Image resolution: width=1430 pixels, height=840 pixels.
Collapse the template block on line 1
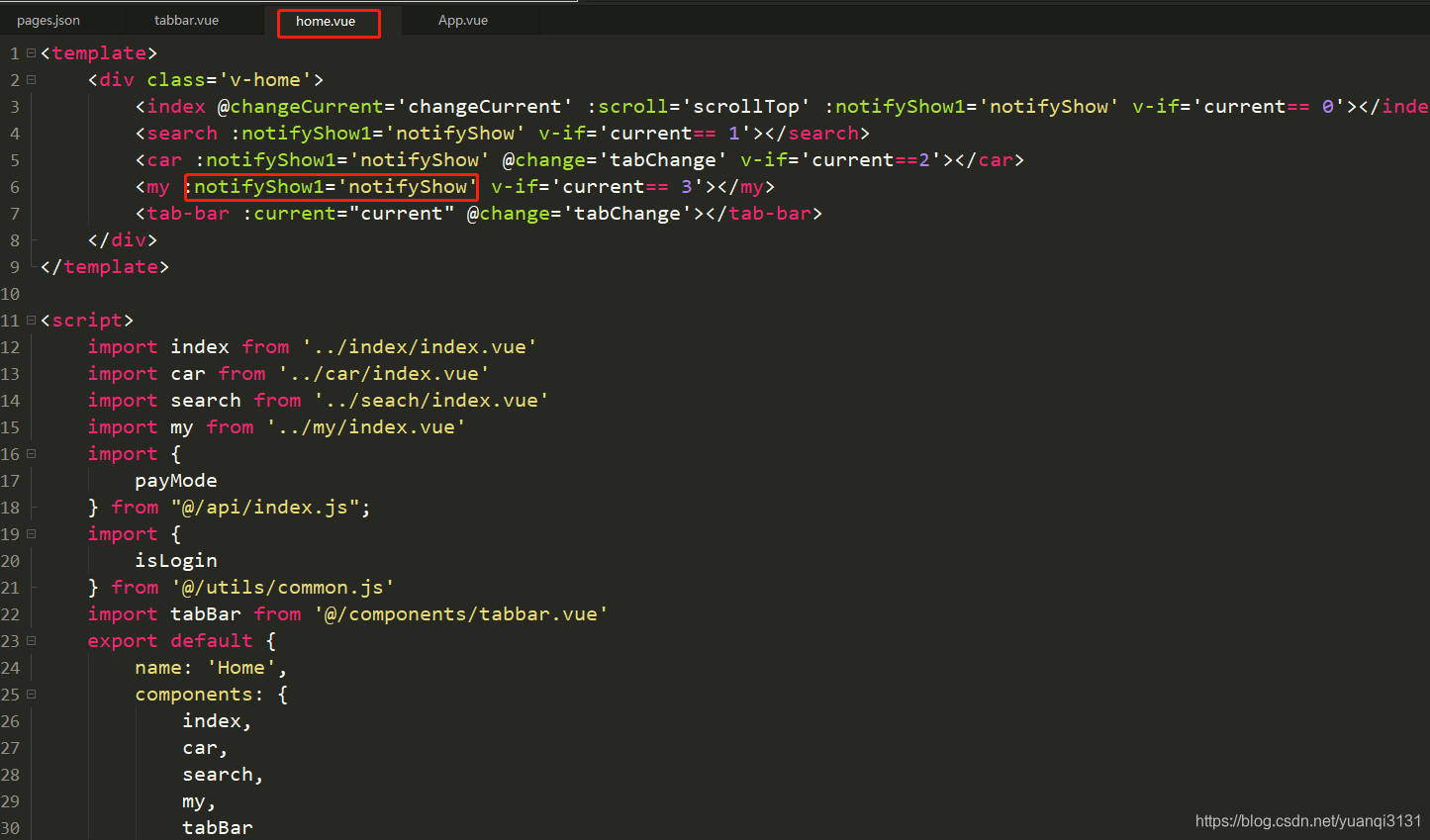[x=32, y=53]
